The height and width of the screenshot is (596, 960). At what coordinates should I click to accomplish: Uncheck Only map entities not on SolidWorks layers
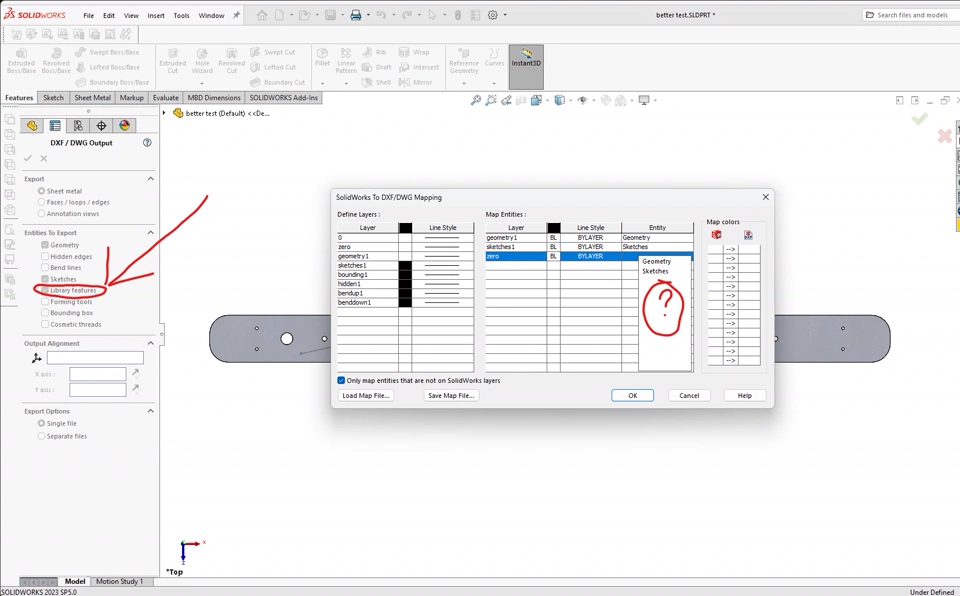(341, 380)
